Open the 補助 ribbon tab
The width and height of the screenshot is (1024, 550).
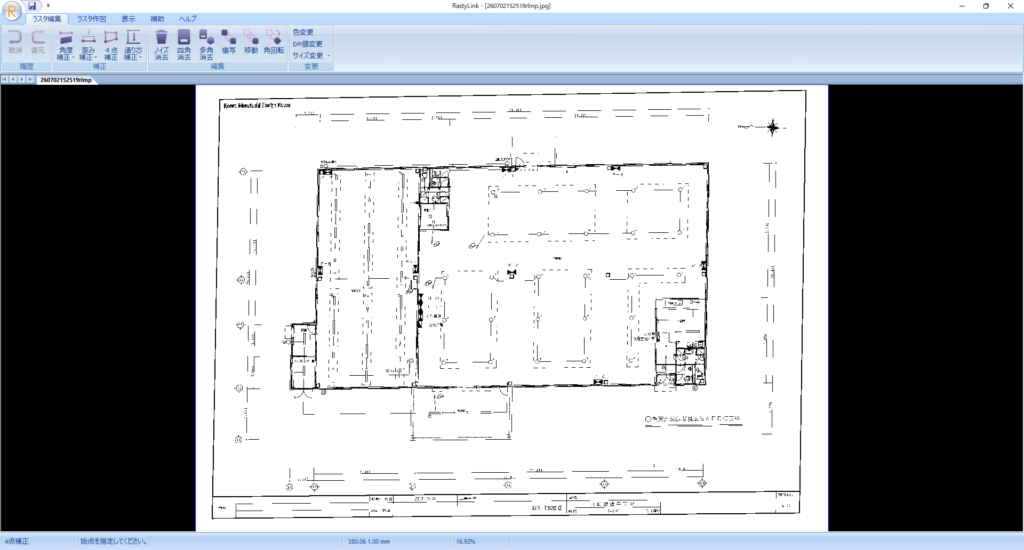[x=157, y=19]
